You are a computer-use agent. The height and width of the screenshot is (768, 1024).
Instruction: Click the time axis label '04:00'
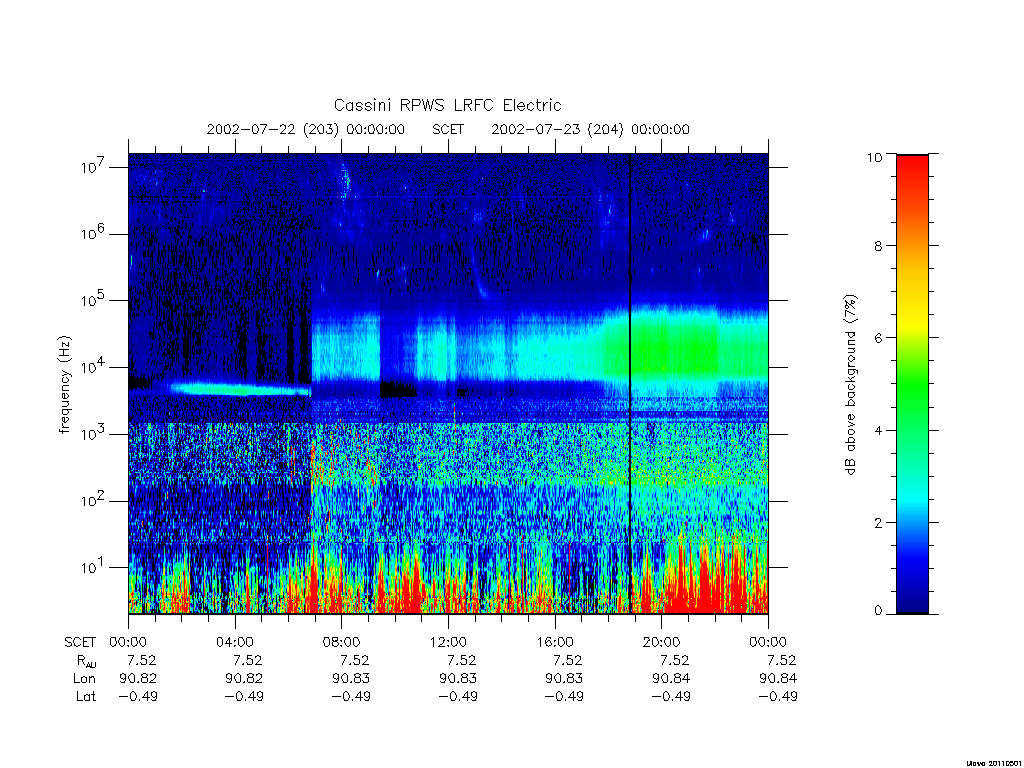coord(234,642)
